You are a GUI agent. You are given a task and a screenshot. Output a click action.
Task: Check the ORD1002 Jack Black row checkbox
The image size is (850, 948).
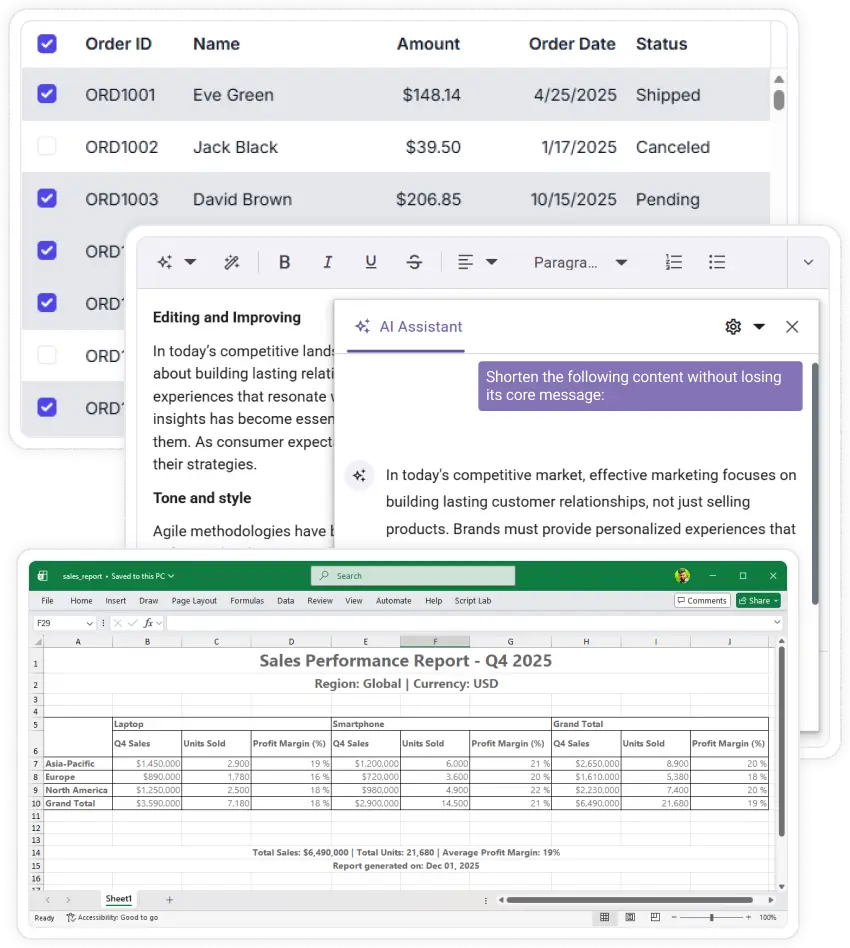tap(47, 146)
